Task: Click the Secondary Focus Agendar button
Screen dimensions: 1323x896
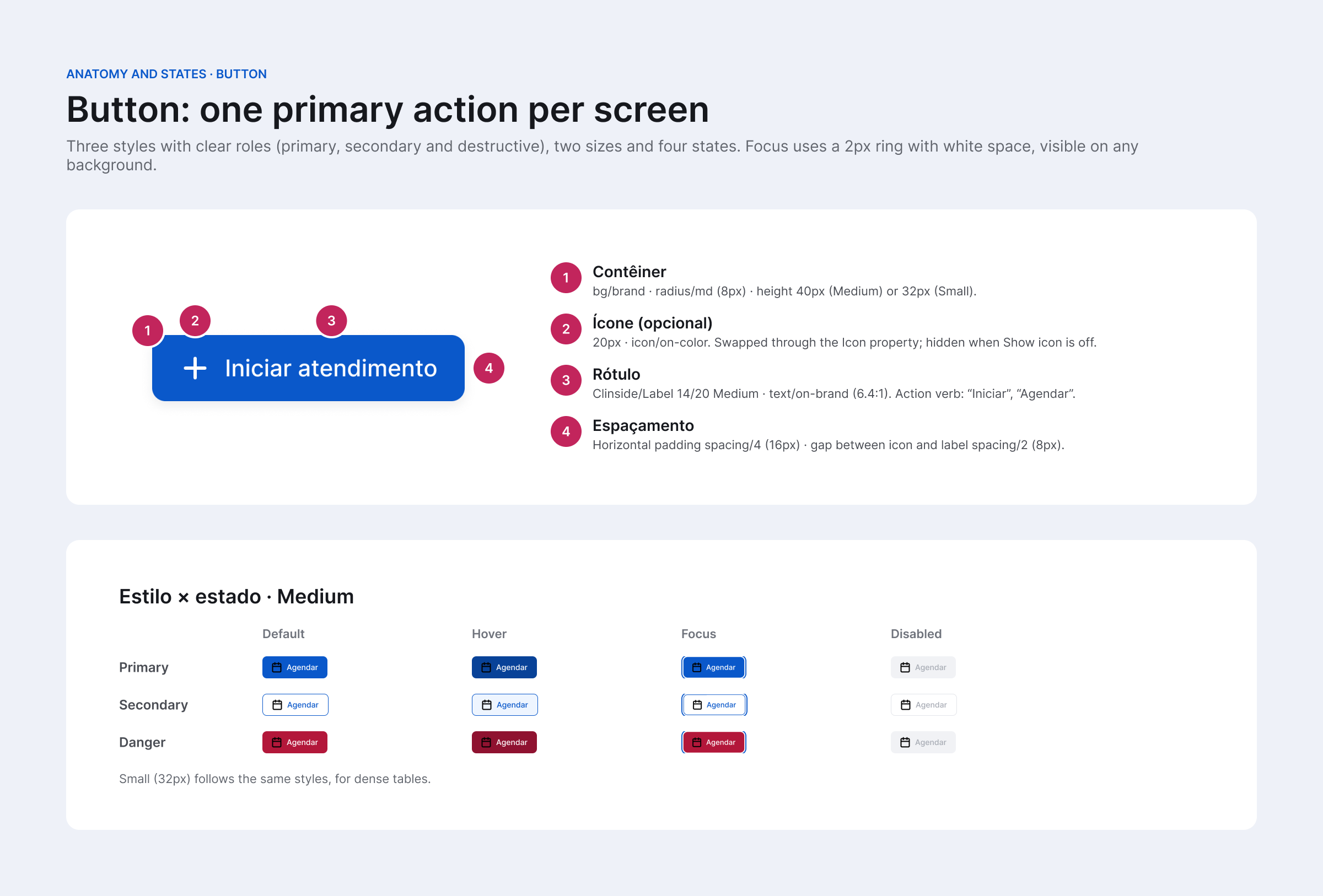Action: coord(714,705)
